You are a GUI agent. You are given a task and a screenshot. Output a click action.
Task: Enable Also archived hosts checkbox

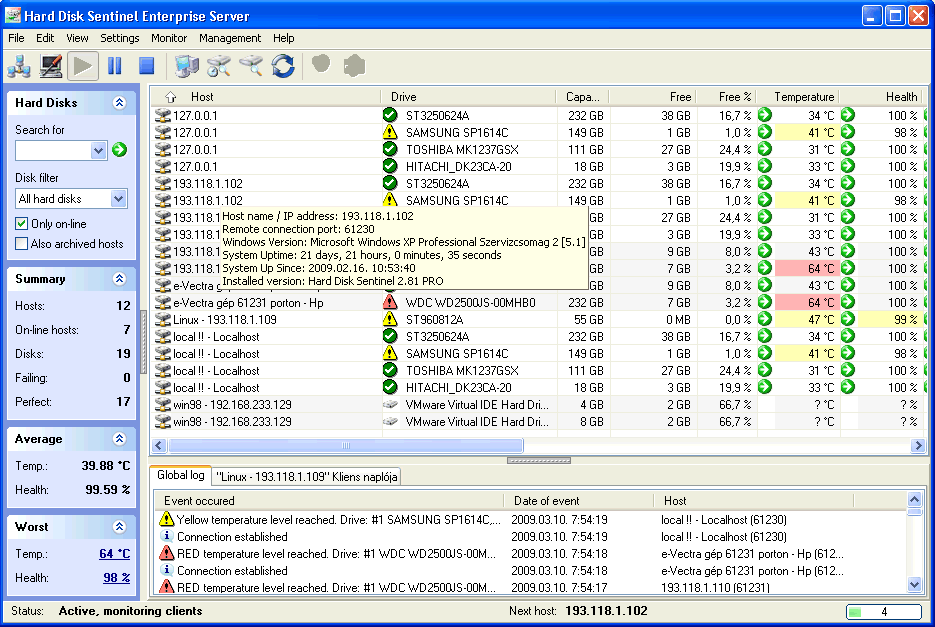click(x=22, y=244)
